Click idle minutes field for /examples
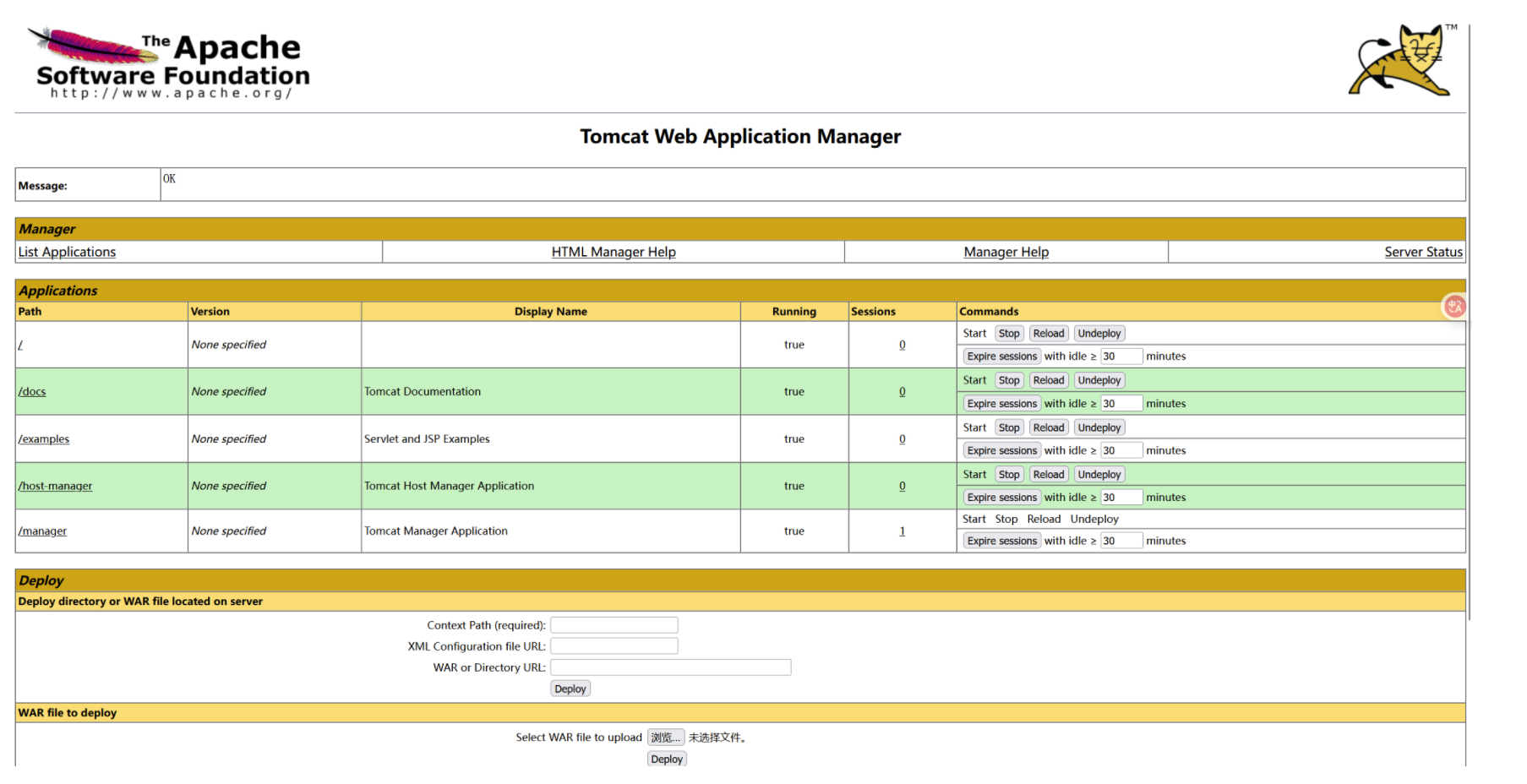This screenshot has height=784, width=1527. pyautogui.click(x=1121, y=451)
